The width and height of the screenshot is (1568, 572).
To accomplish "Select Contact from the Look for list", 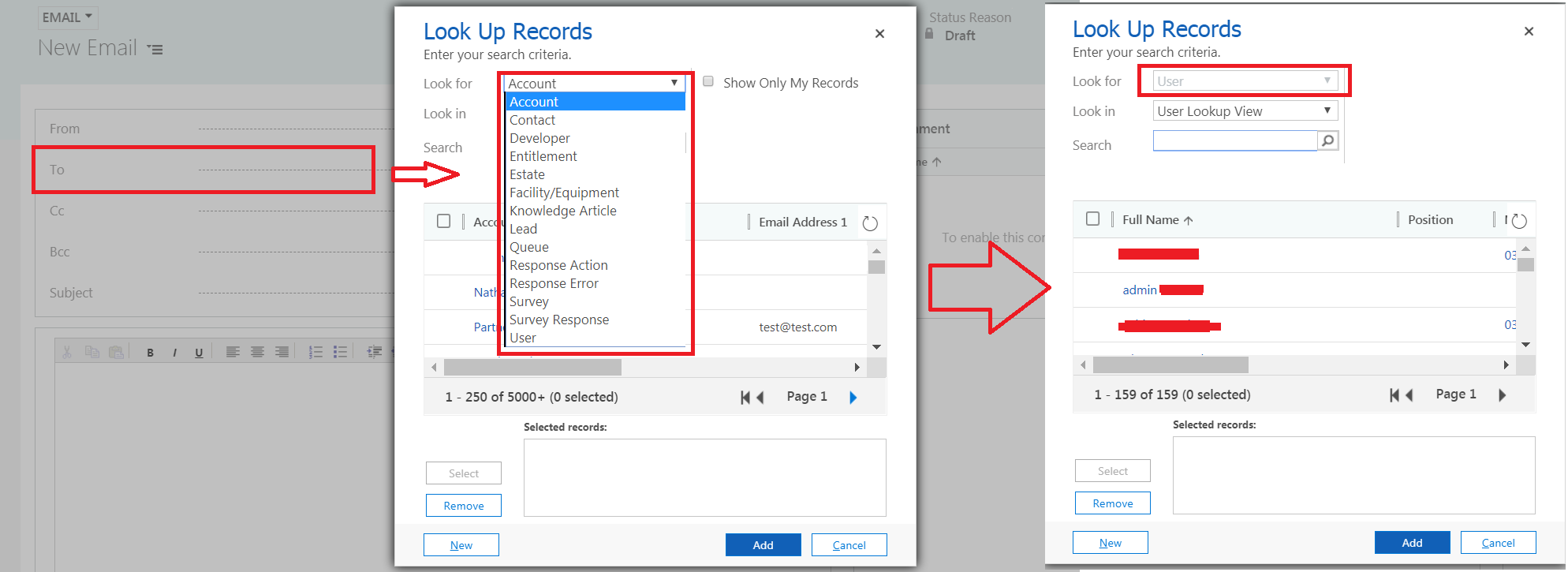I will click(x=532, y=120).
